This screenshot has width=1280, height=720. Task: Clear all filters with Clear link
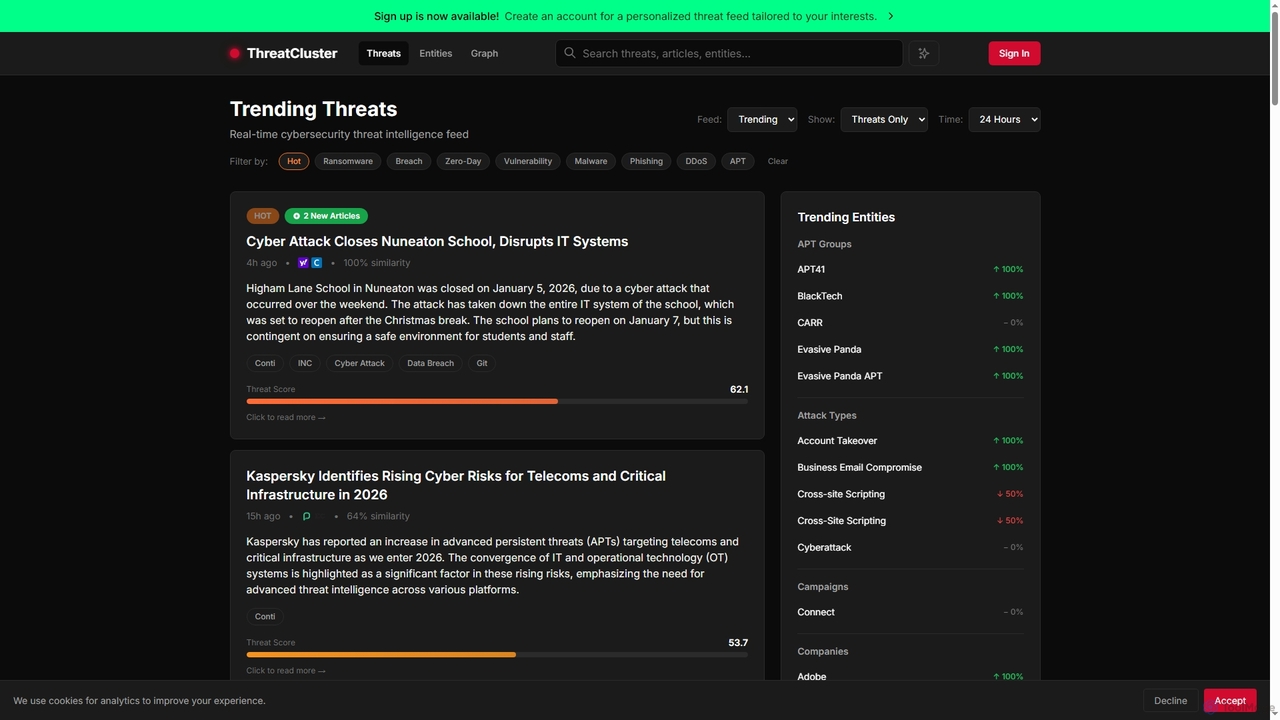click(778, 161)
